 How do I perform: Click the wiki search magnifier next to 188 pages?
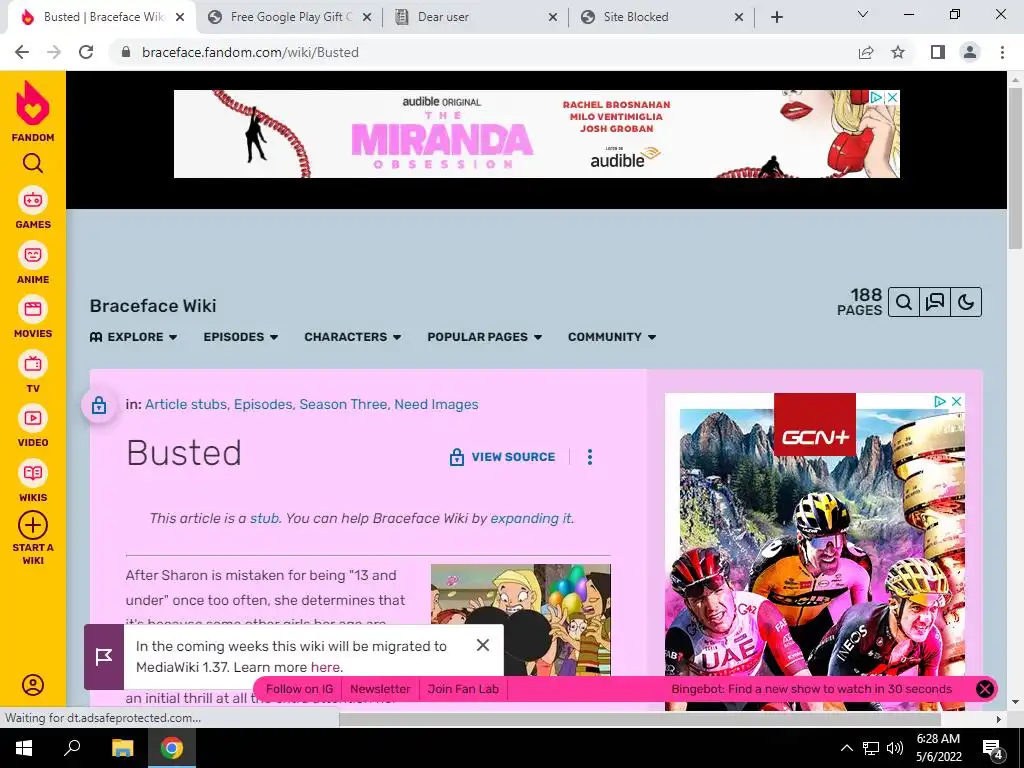click(904, 302)
